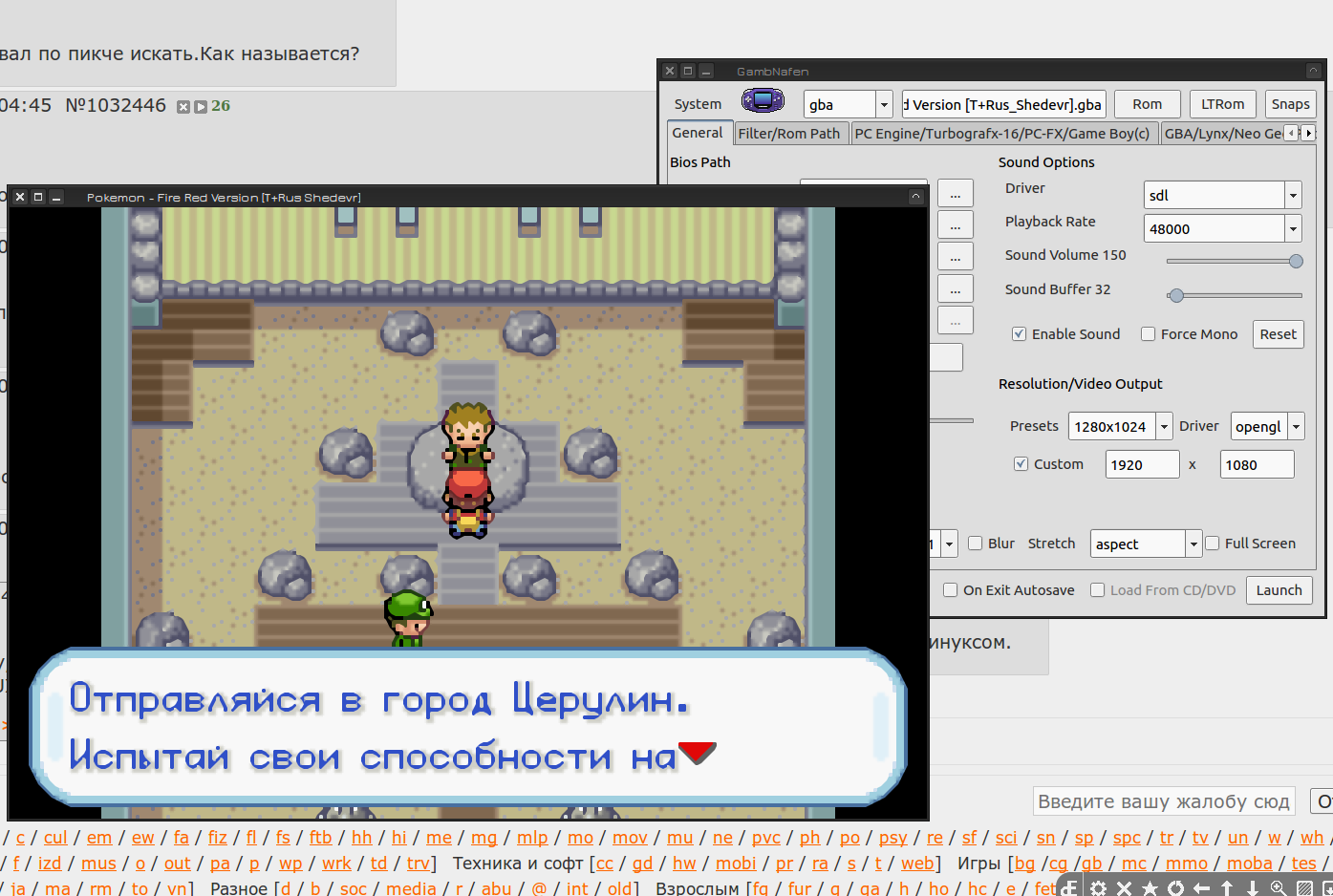Open the Playback Rate 48000 dropdown
This screenshot has height=896, width=1333.
1292,228
